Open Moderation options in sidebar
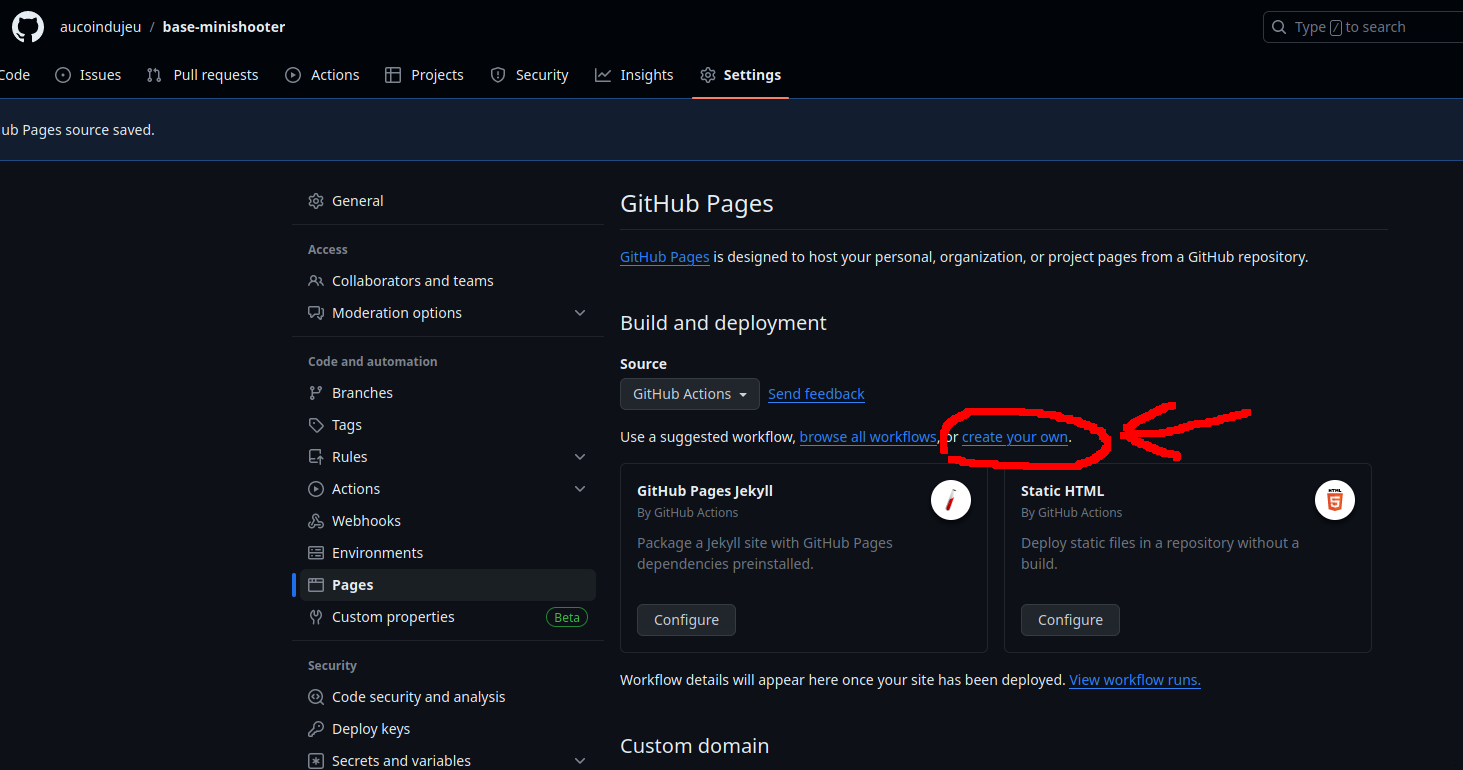Screen dimensions: 1463x770 [448, 313]
